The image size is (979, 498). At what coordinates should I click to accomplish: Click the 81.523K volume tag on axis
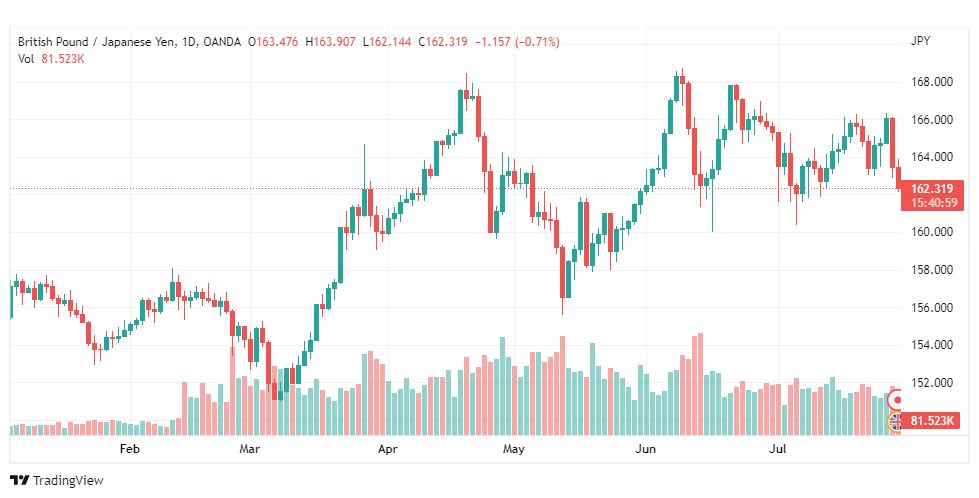click(x=934, y=421)
